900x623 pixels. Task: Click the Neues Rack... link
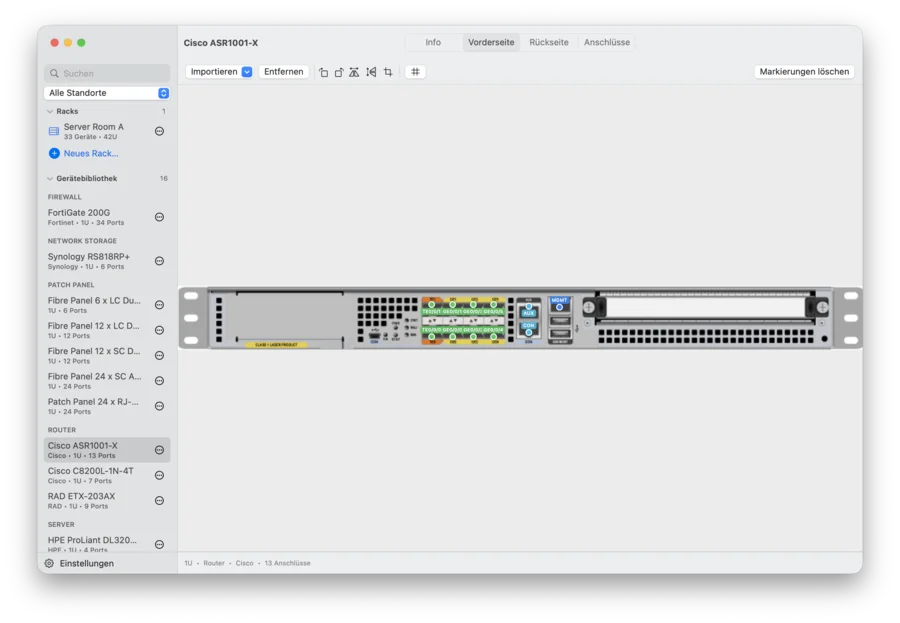click(x=91, y=153)
